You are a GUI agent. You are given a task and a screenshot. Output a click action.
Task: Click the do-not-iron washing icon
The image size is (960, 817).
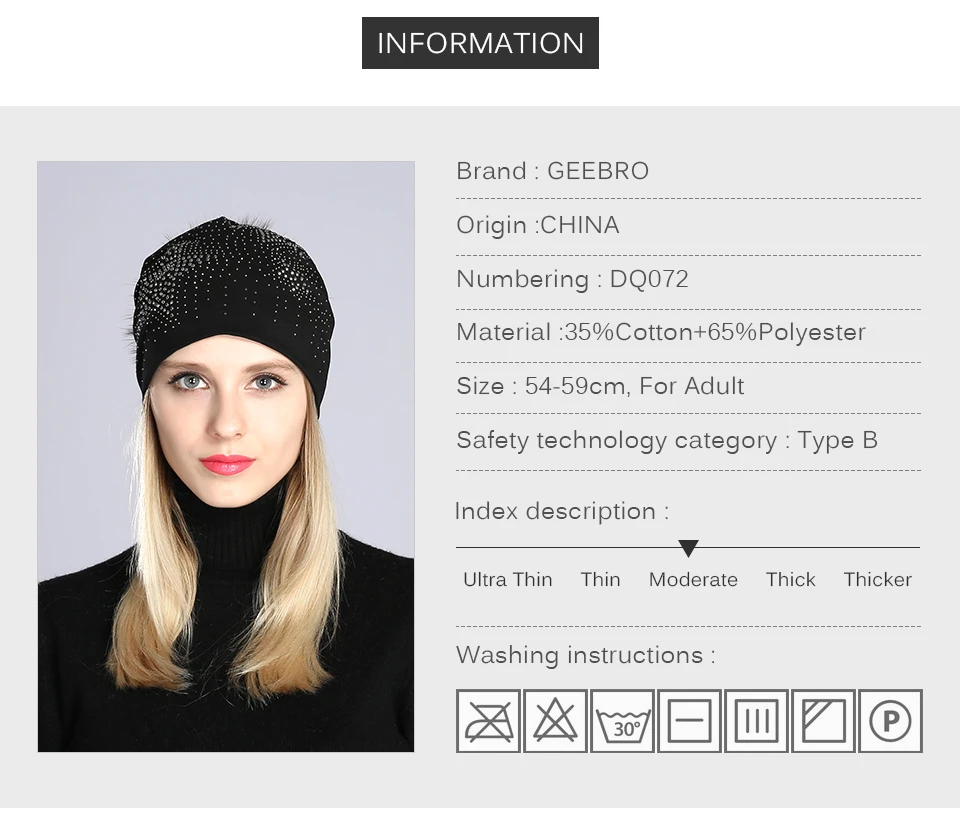pyautogui.click(x=488, y=721)
